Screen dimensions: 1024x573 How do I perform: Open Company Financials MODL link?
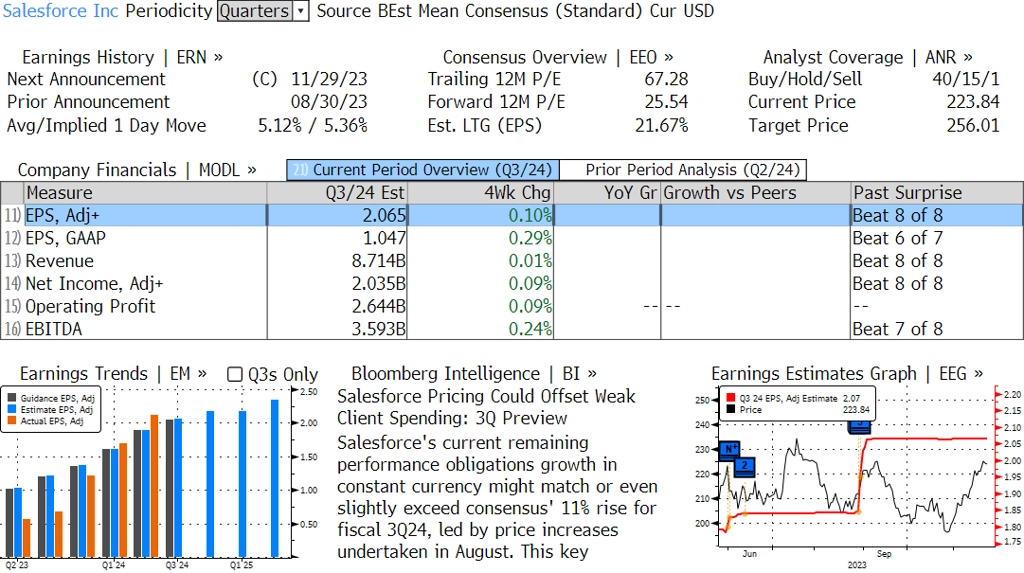pos(137,170)
